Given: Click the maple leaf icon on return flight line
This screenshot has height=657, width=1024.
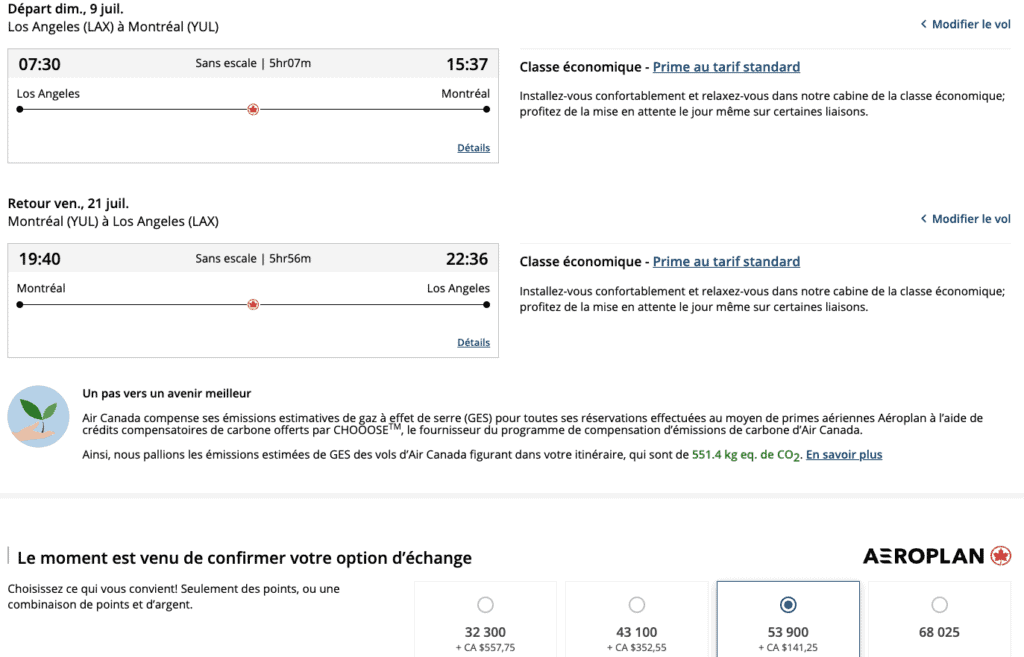Looking at the screenshot, I should click(x=253, y=304).
